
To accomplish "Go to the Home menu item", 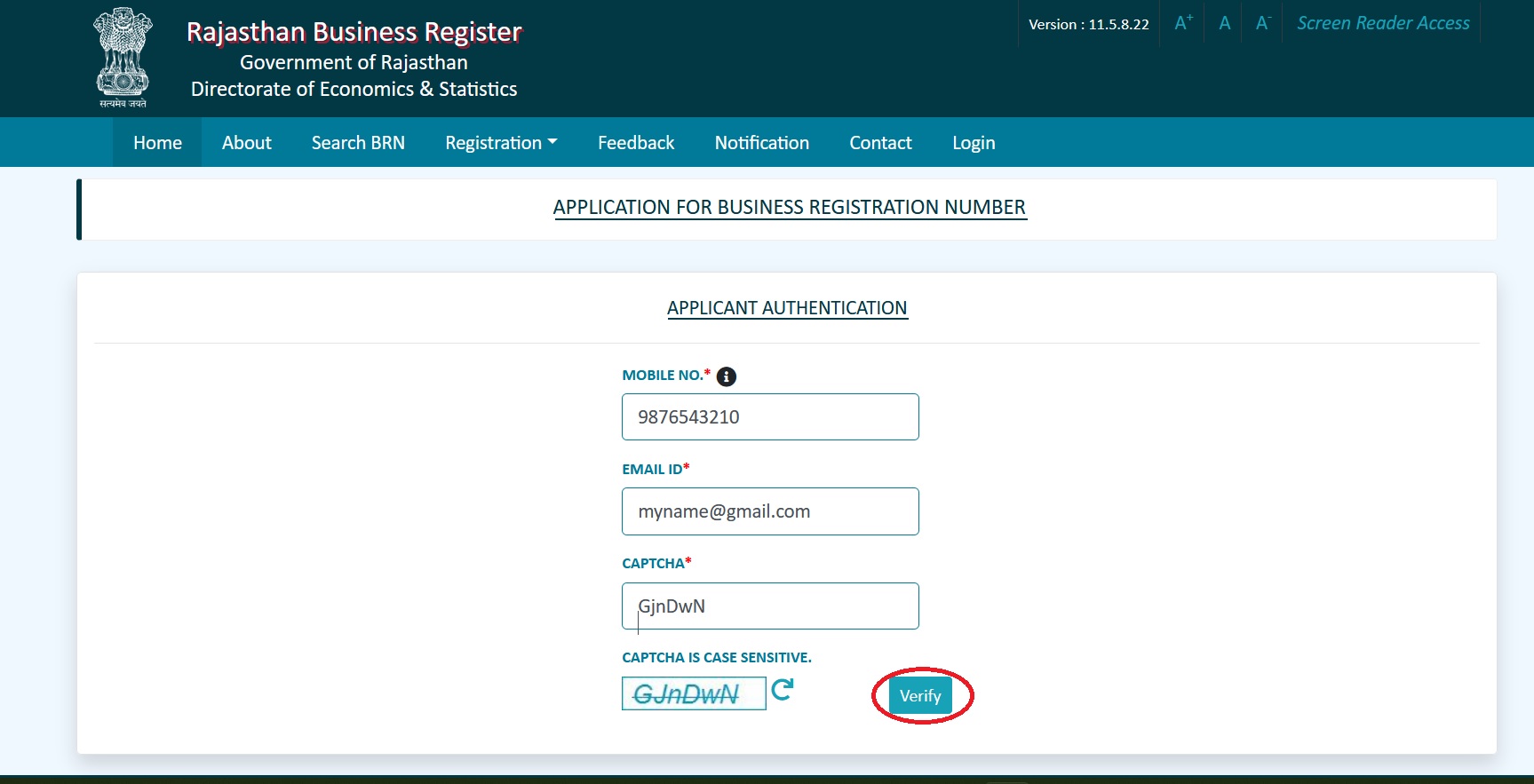I will pyautogui.click(x=157, y=143).
